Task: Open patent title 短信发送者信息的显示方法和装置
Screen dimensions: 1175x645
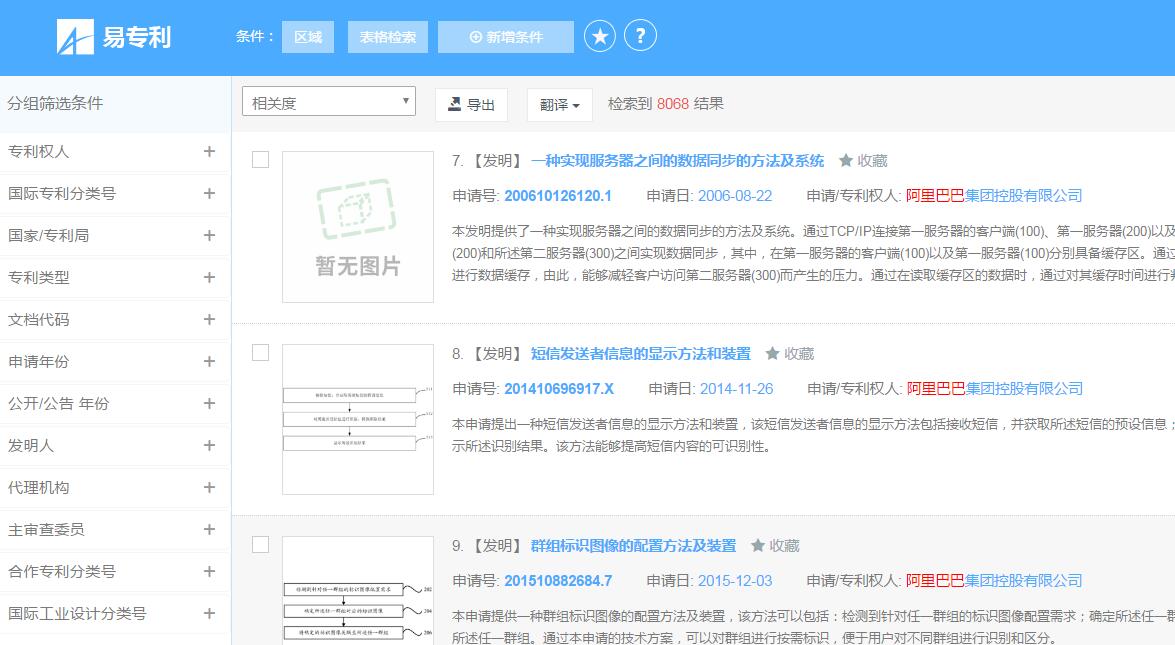Action: [641, 354]
